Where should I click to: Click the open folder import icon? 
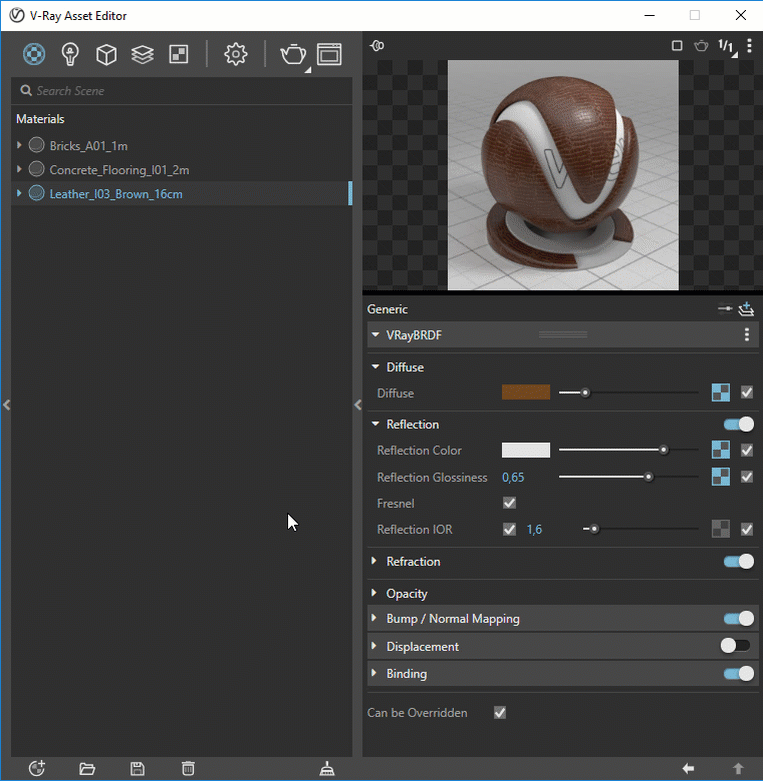point(87,769)
